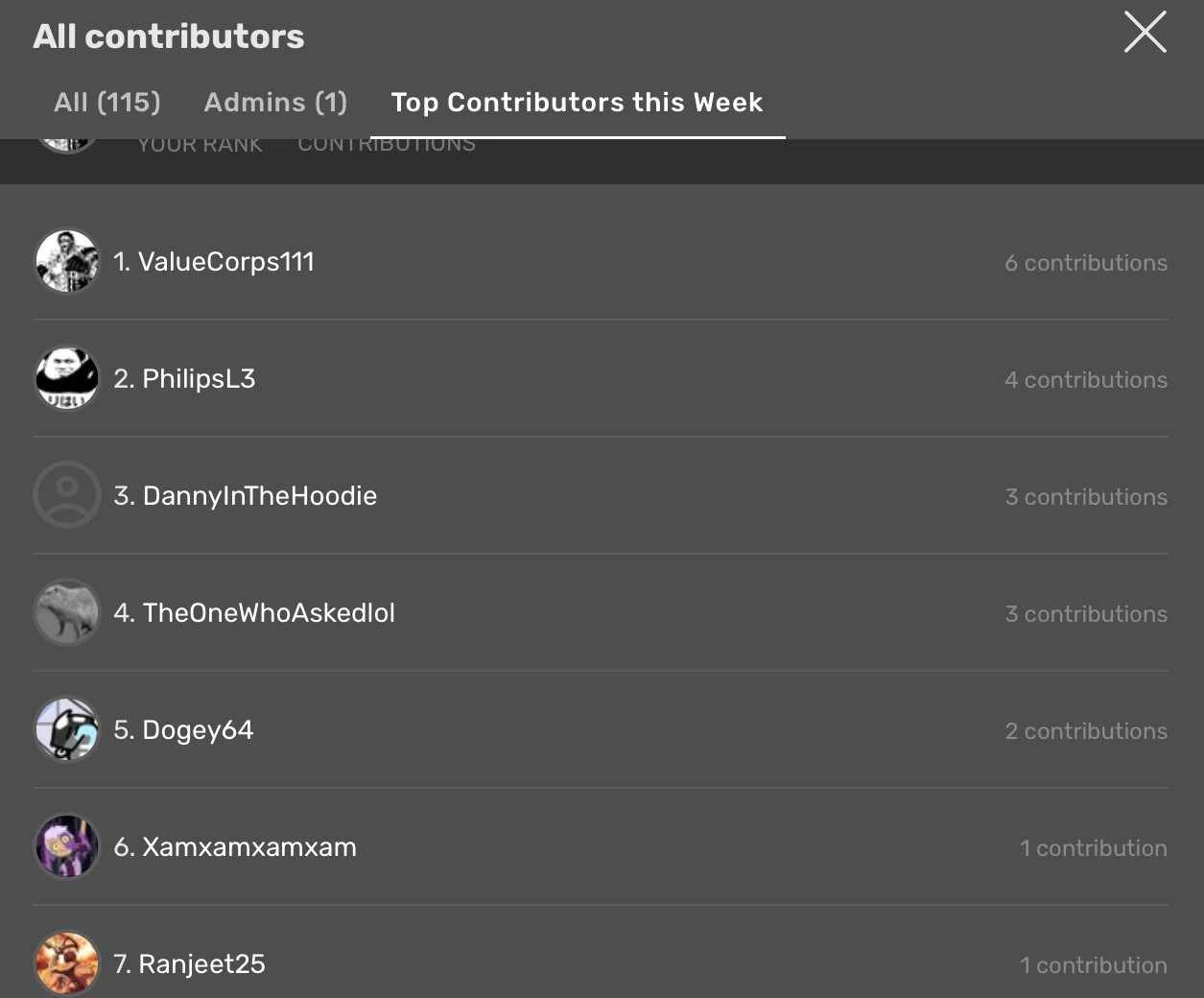
Task: Open ValueCorps111's profile avatar
Action: click(x=66, y=261)
